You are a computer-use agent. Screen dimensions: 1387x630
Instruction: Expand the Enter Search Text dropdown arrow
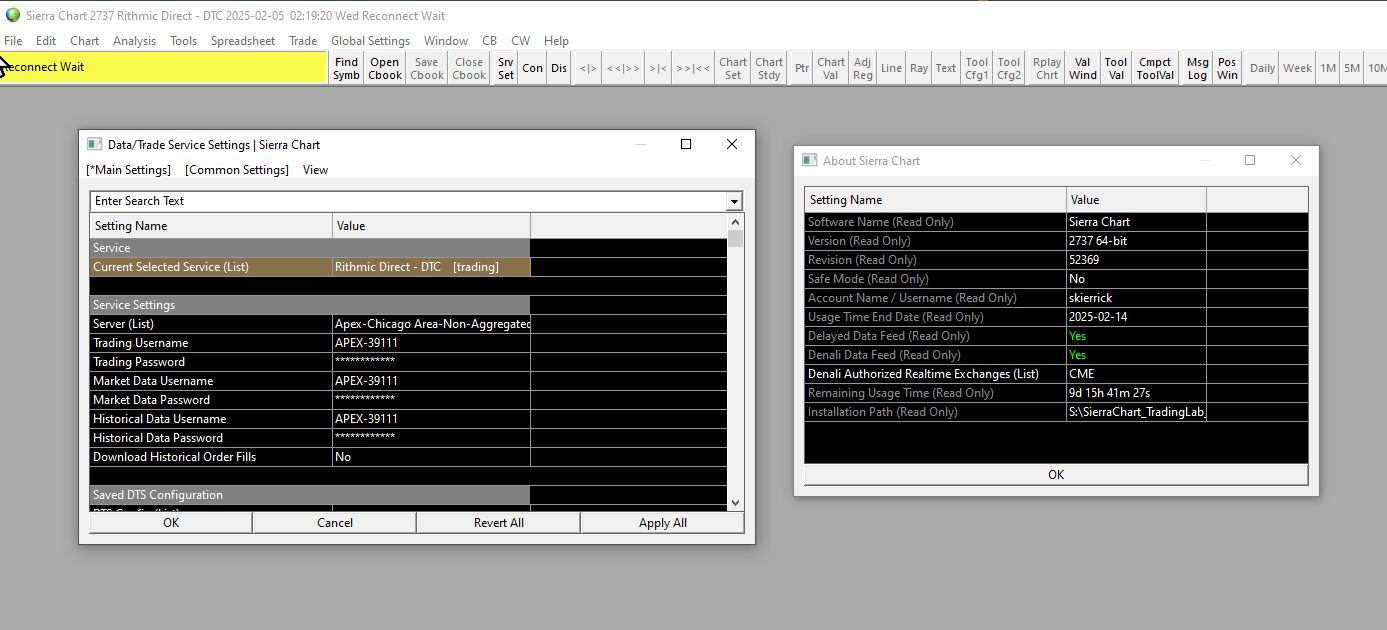pyautogui.click(x=736, y=201)
